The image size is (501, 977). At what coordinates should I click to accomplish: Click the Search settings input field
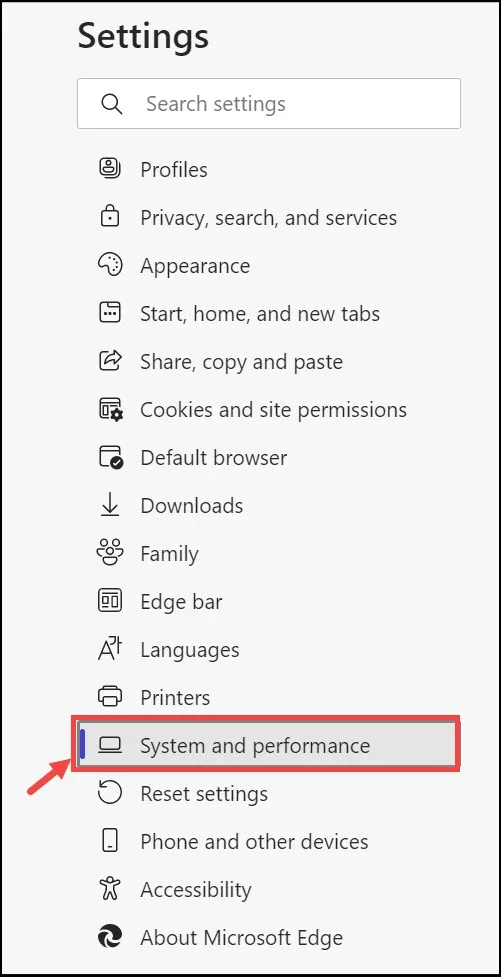(x=269, y=103)
